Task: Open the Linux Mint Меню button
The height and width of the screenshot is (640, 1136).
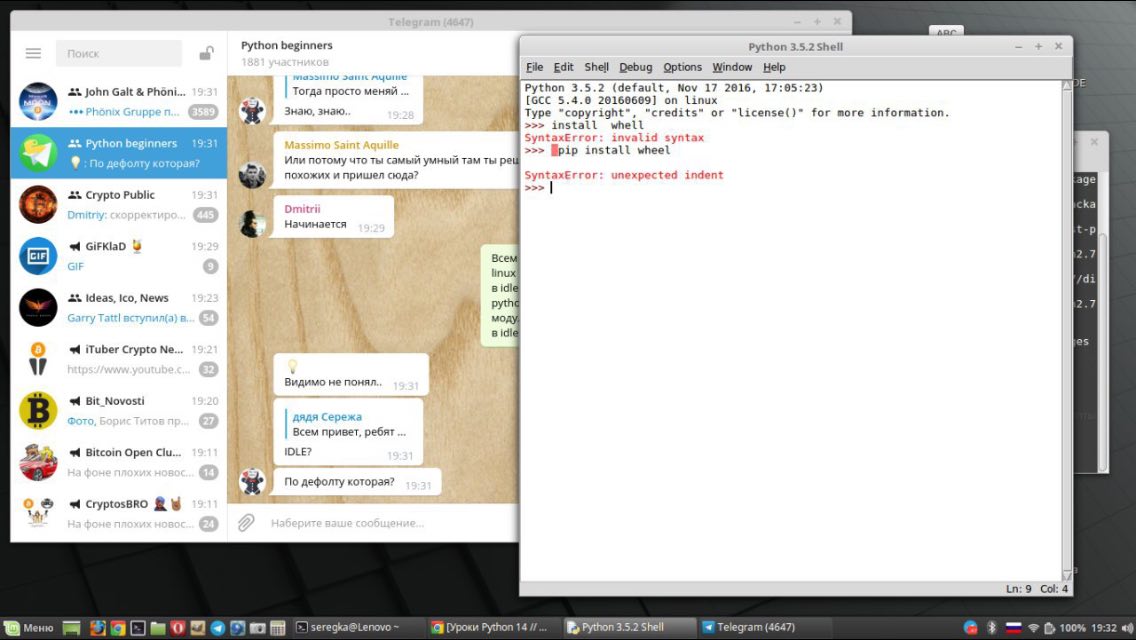Action: tap(29, 628)
